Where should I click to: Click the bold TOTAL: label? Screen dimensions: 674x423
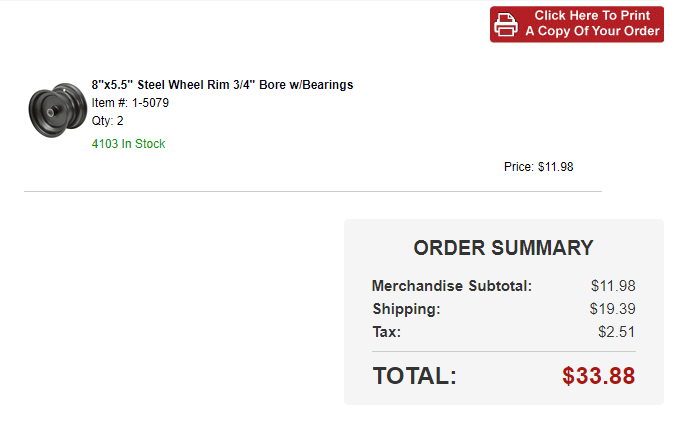coord(414,376)
